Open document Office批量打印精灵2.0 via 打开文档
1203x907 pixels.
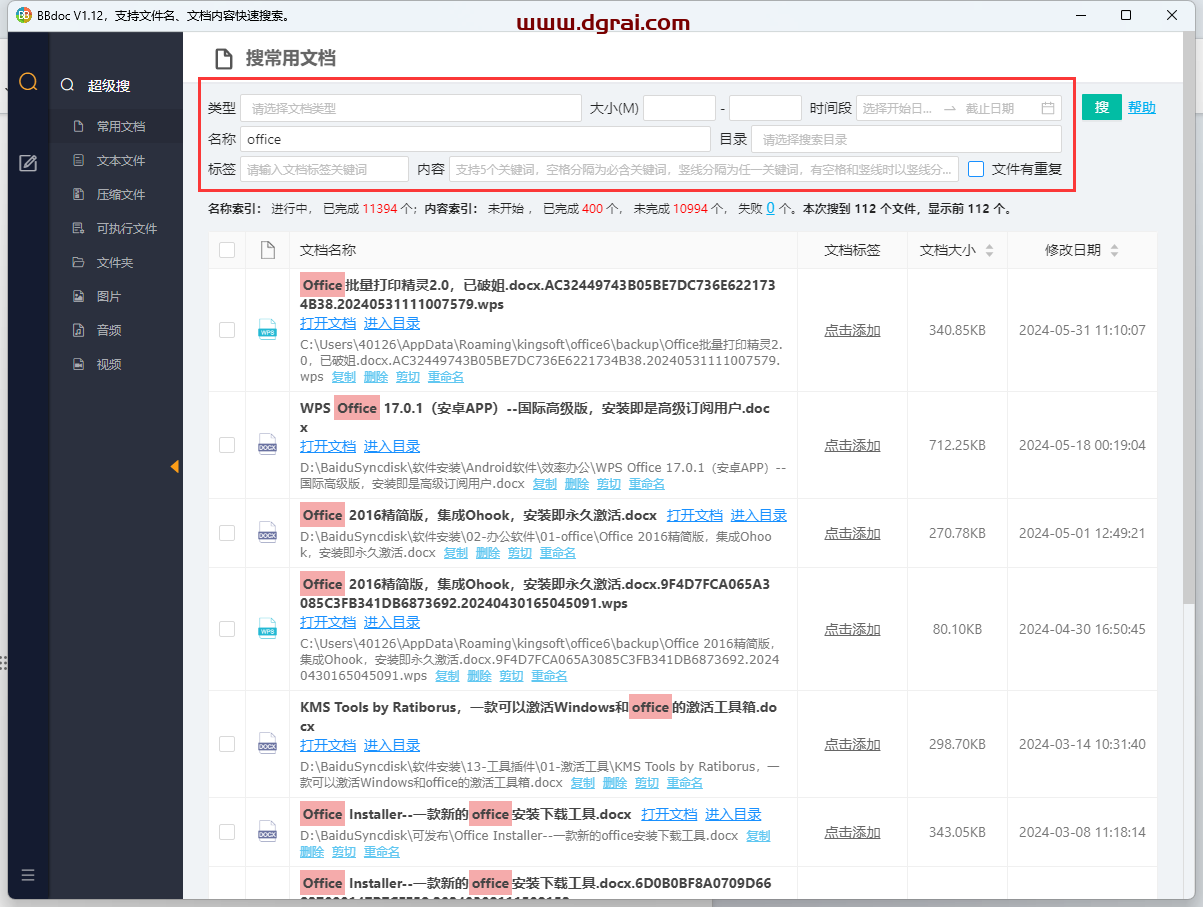(x=328, y=323)
